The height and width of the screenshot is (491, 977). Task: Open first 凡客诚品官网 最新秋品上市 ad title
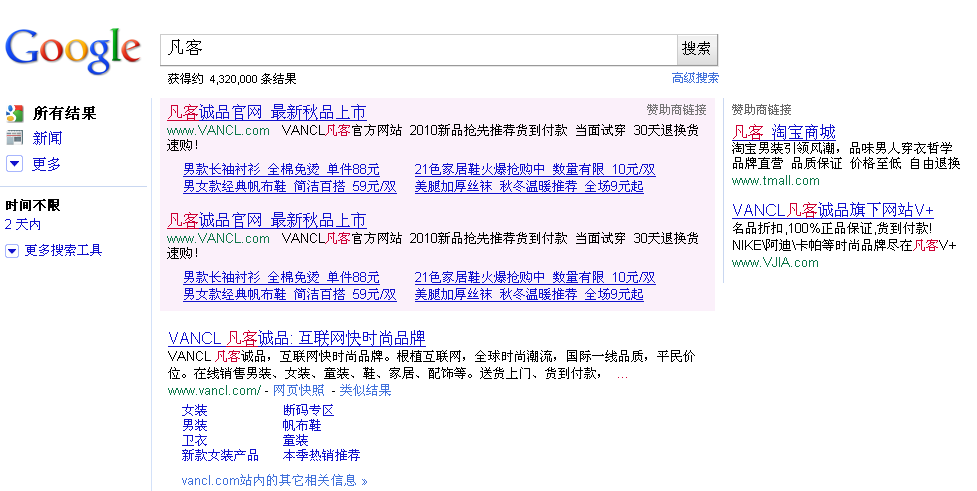(x=267, y=113)
